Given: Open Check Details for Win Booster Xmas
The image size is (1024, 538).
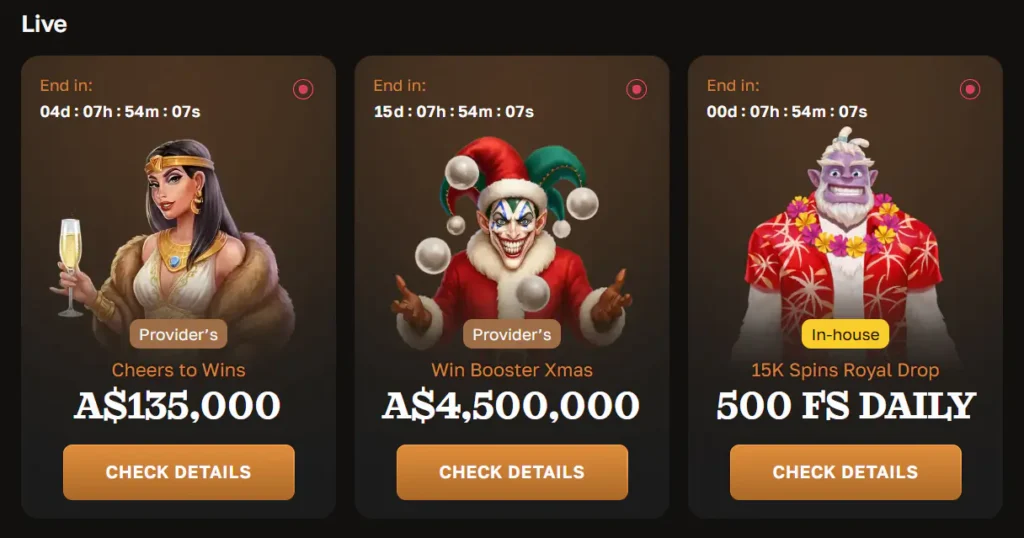Looking at the screenshot, I should (x=512, y=472).
